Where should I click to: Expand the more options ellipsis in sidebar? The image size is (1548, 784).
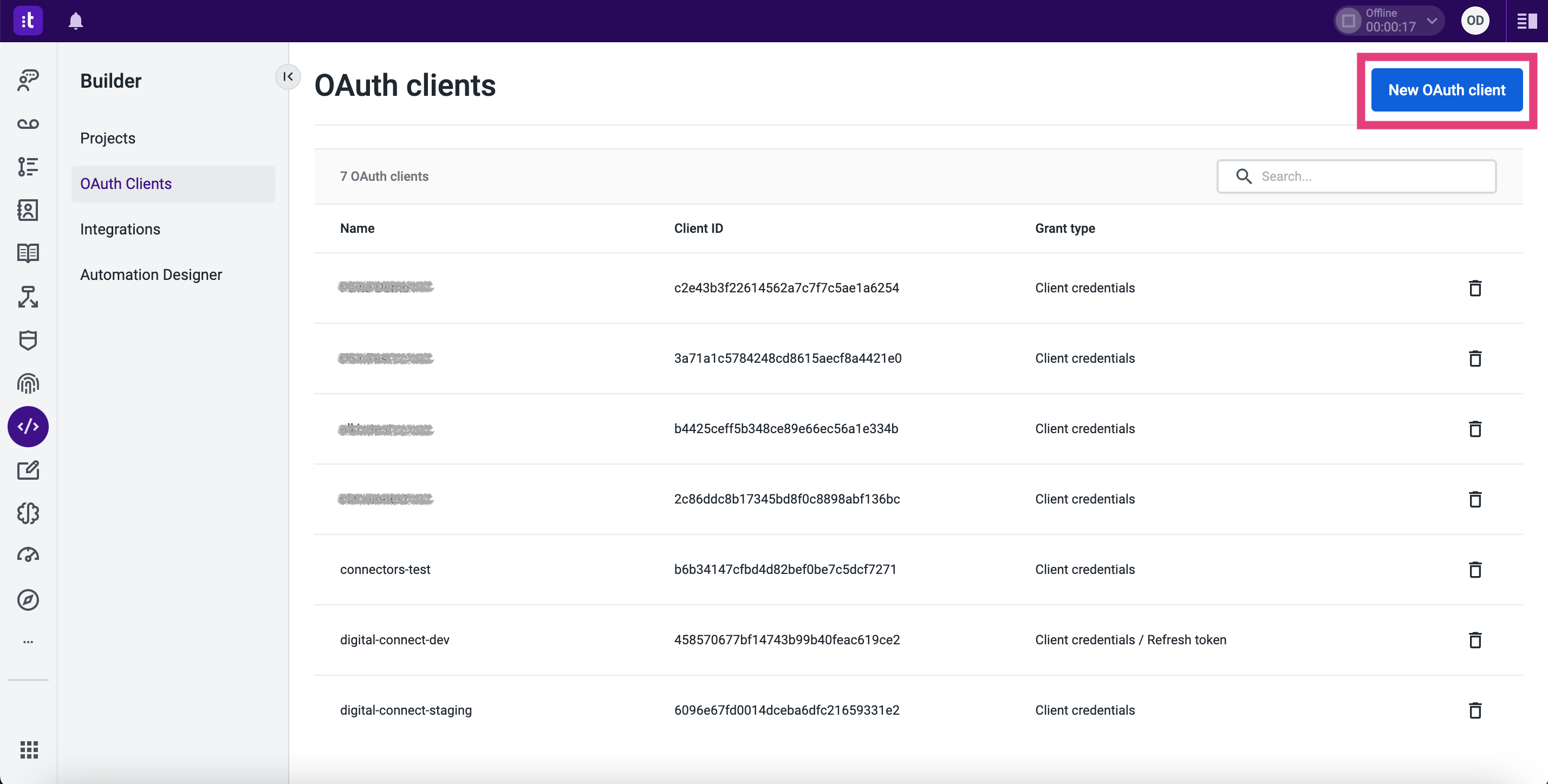[x=28, y=641]
